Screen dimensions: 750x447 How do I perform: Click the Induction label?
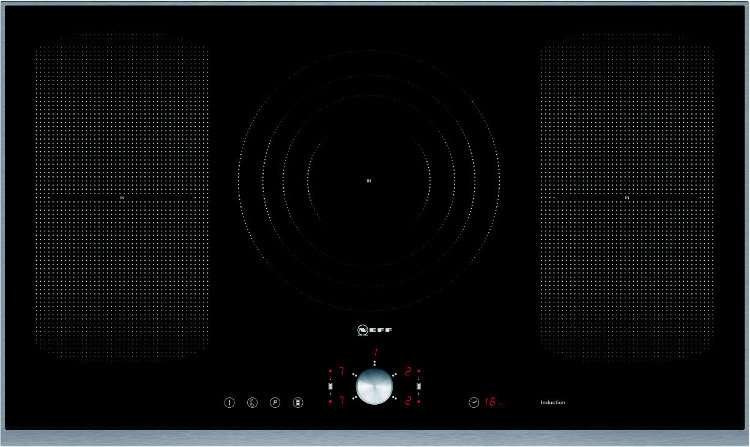coord(553,403)
